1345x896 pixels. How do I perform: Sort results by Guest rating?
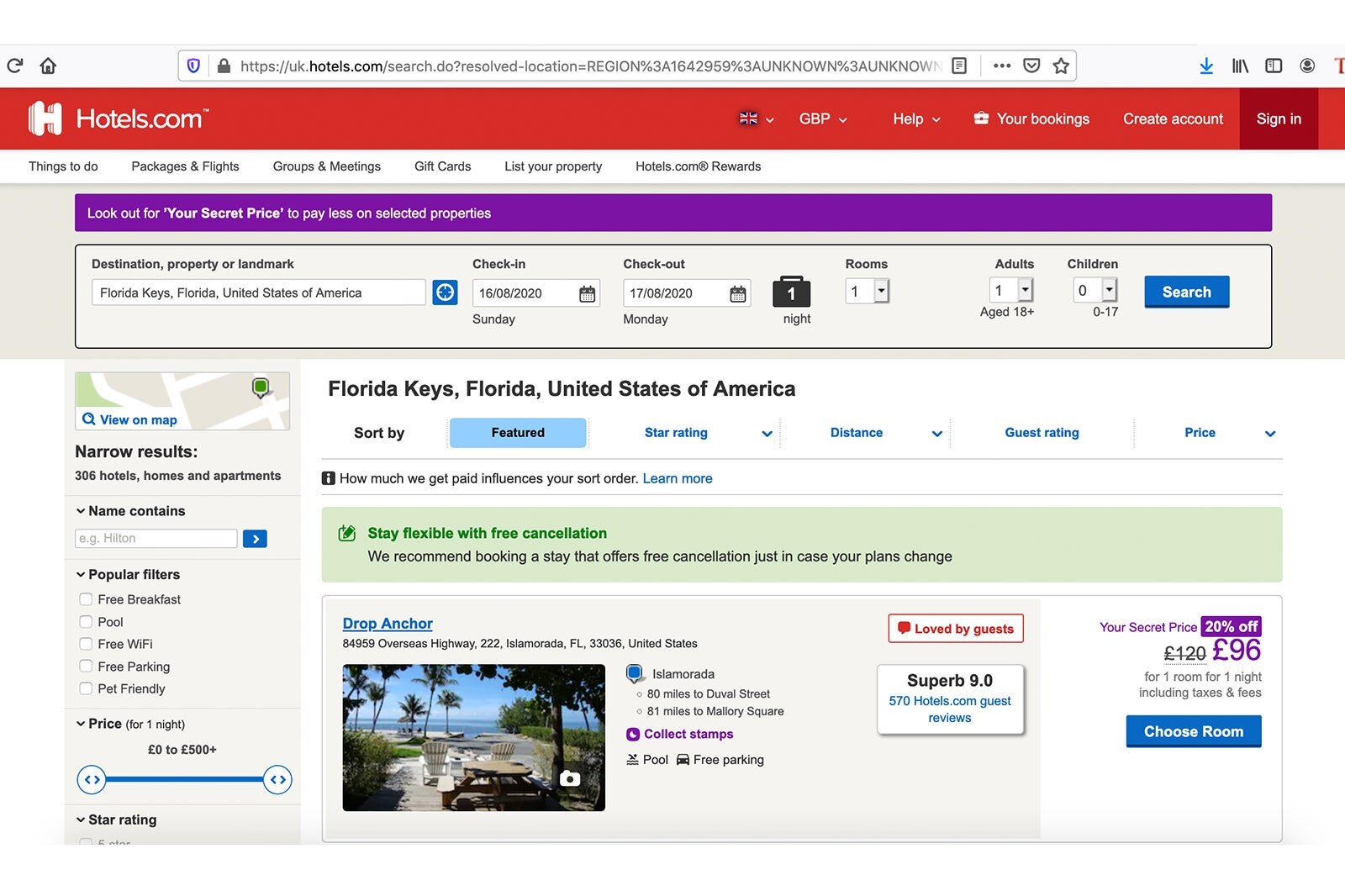tap(1042, 433)
